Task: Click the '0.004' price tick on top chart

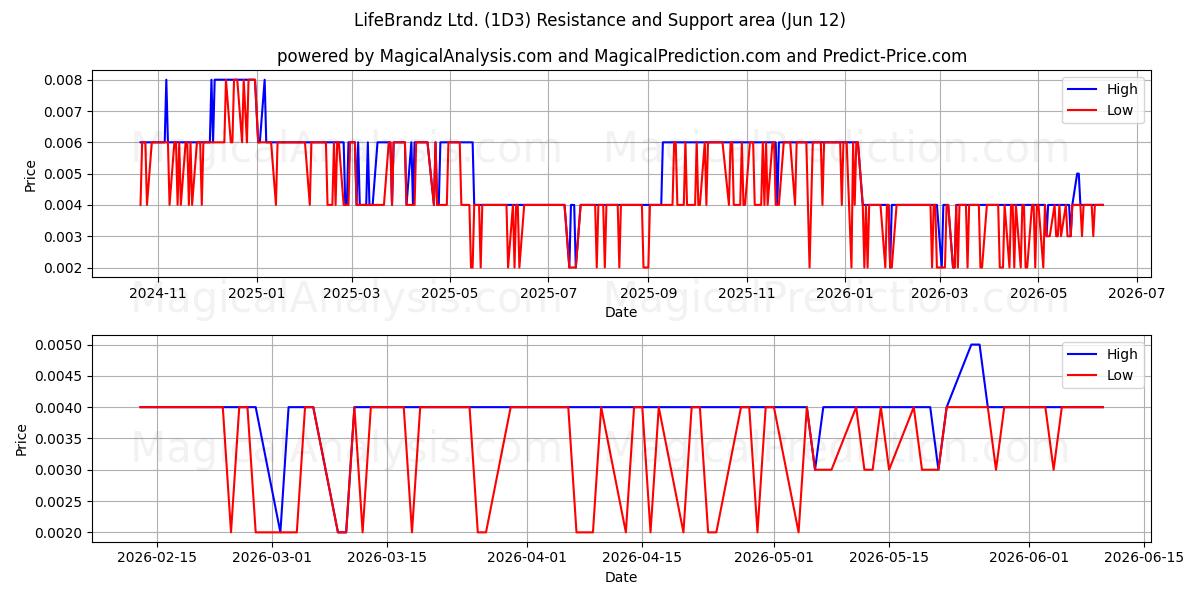Action: coord(64,205)
